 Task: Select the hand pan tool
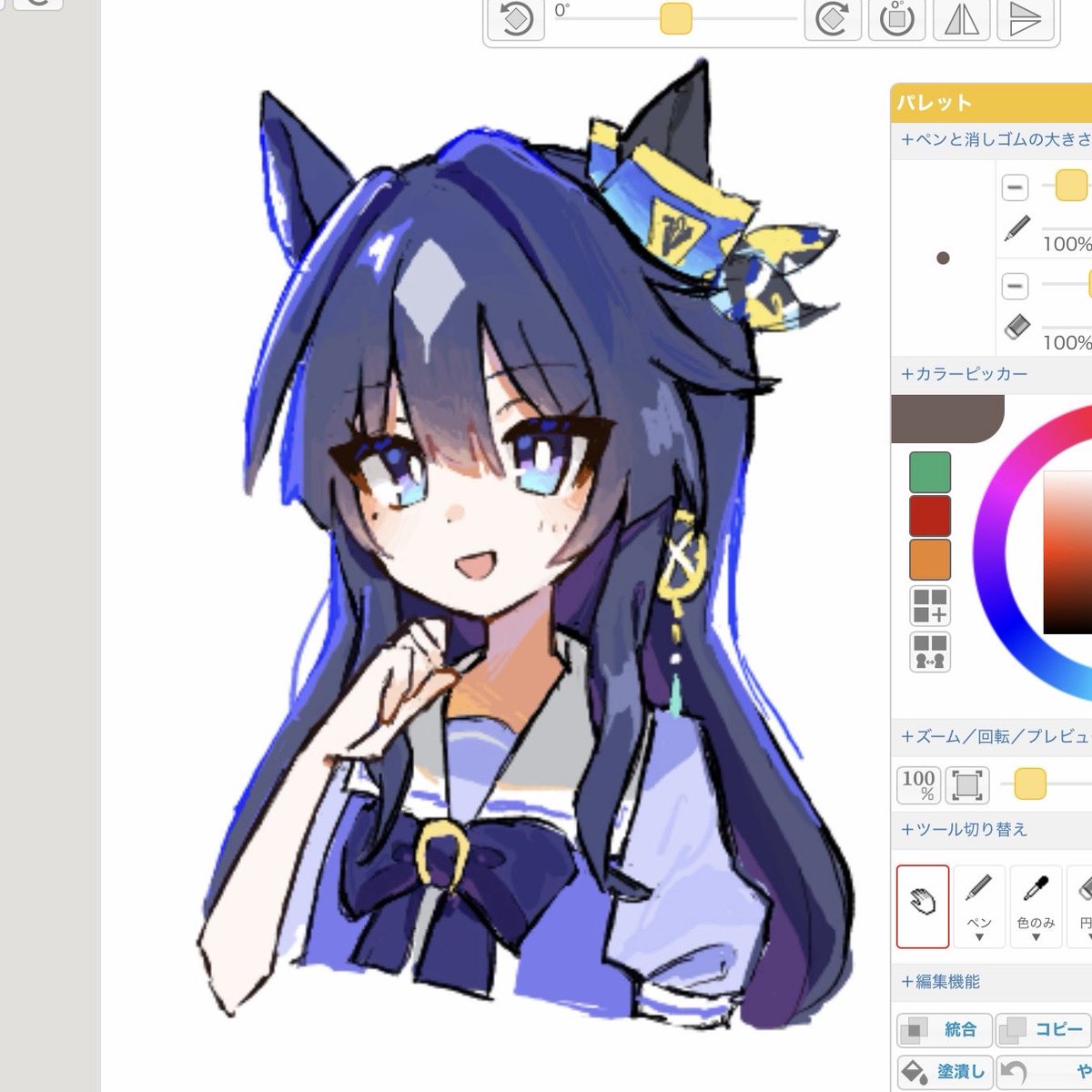(x=923, y=906)
